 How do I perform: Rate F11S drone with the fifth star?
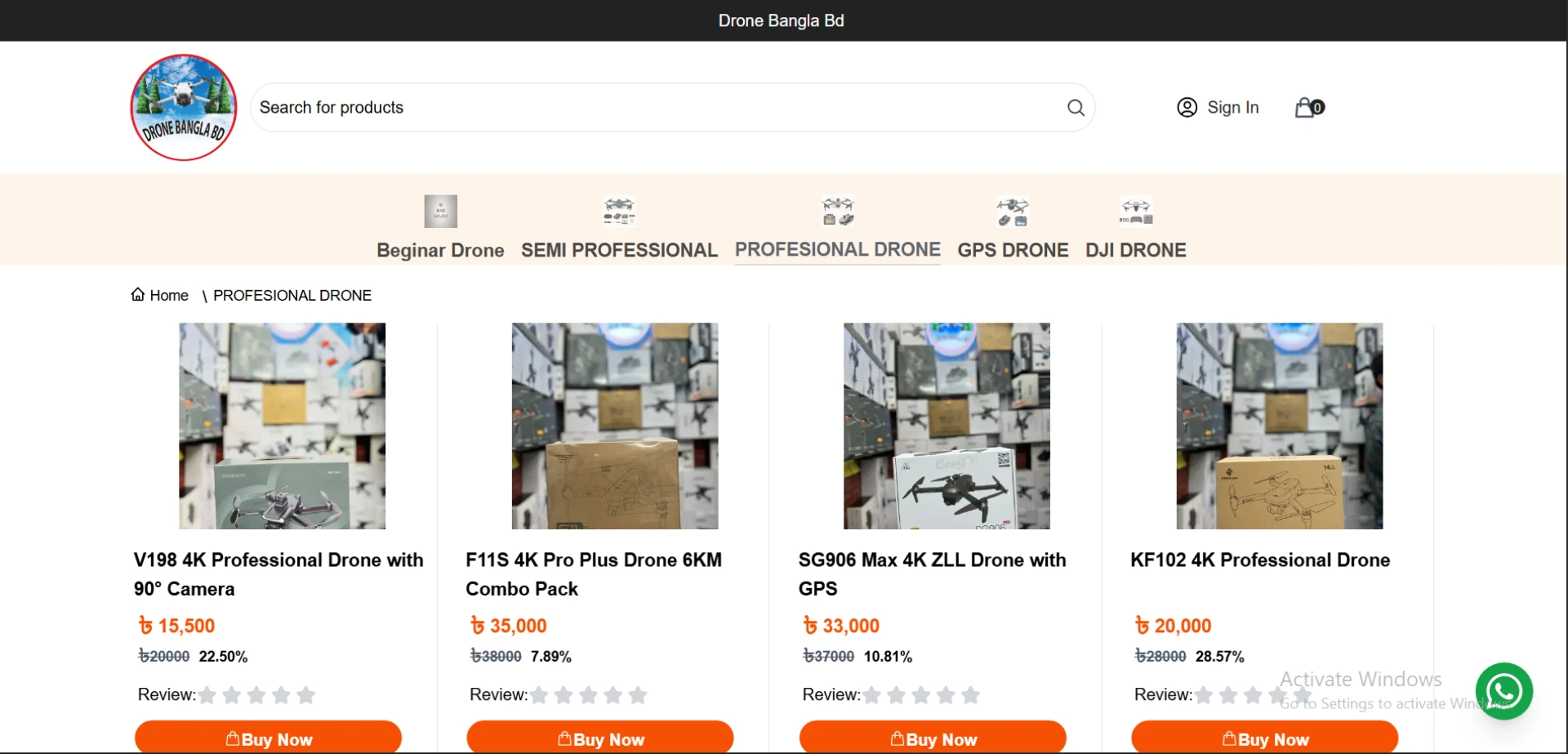(x=638, y=695)
